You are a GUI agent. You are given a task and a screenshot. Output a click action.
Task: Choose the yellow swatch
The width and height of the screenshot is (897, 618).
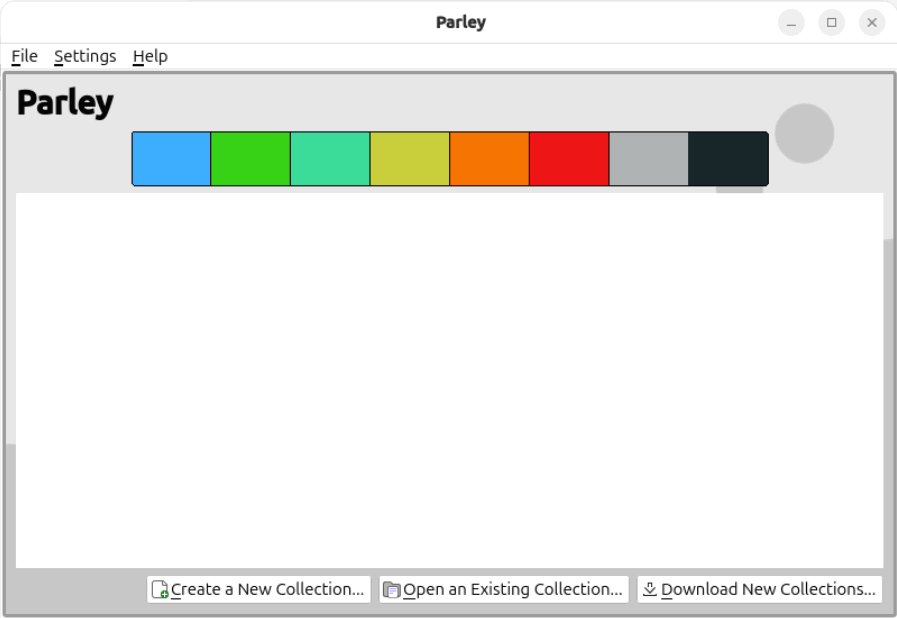click(x=410, y=159)
